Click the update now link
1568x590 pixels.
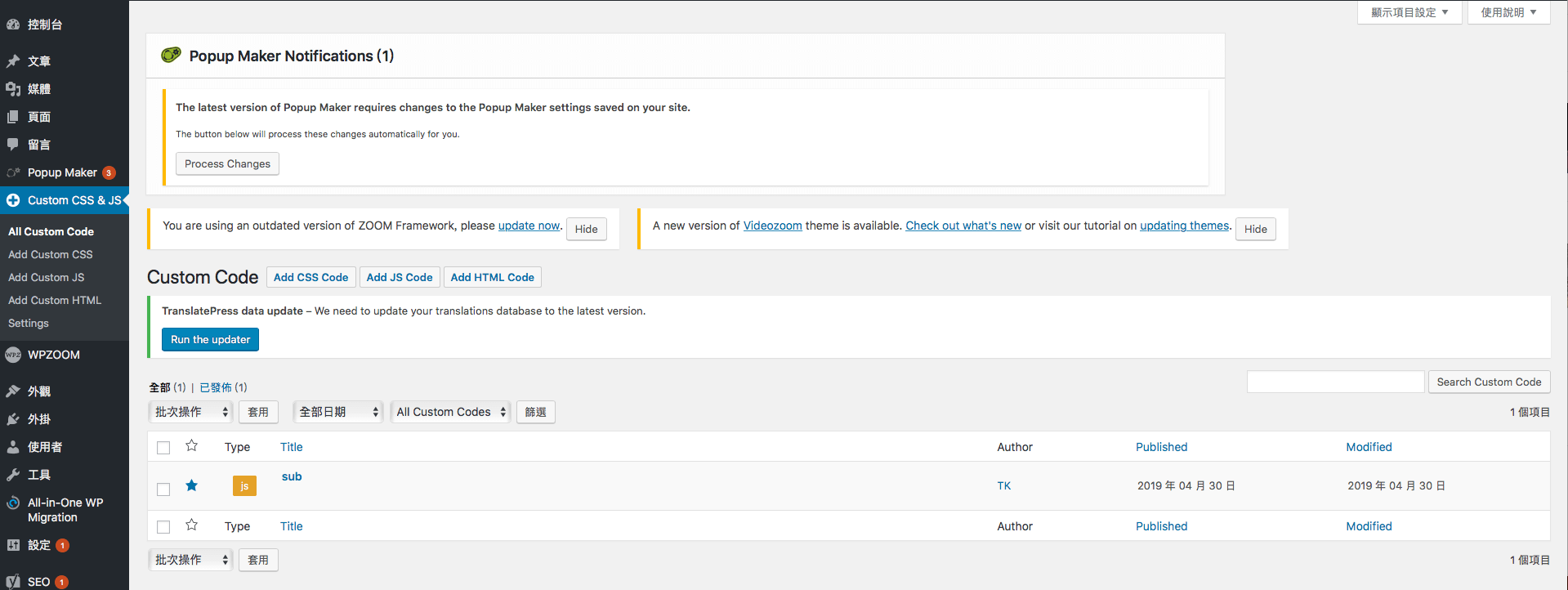point(529,226)
